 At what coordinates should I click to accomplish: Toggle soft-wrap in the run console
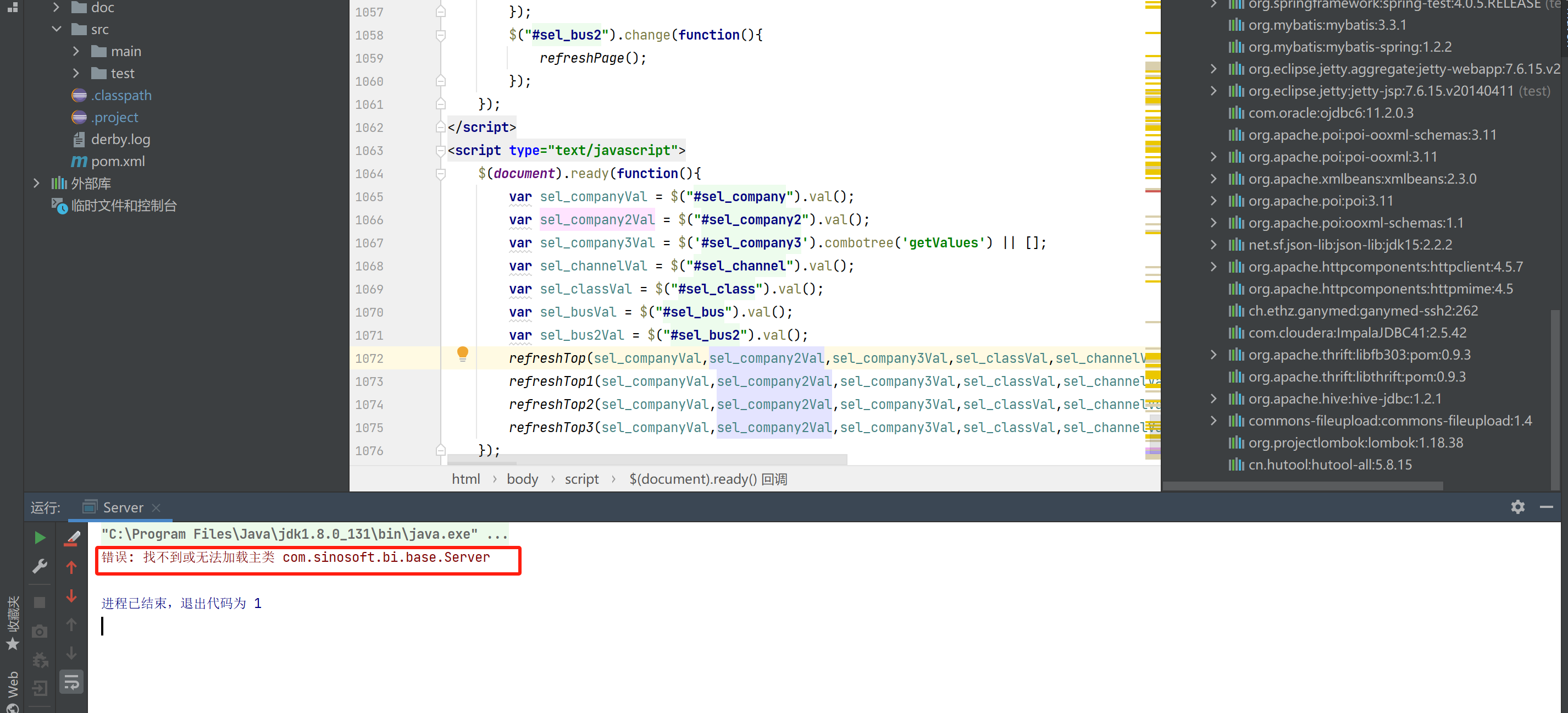pos(71,682)
